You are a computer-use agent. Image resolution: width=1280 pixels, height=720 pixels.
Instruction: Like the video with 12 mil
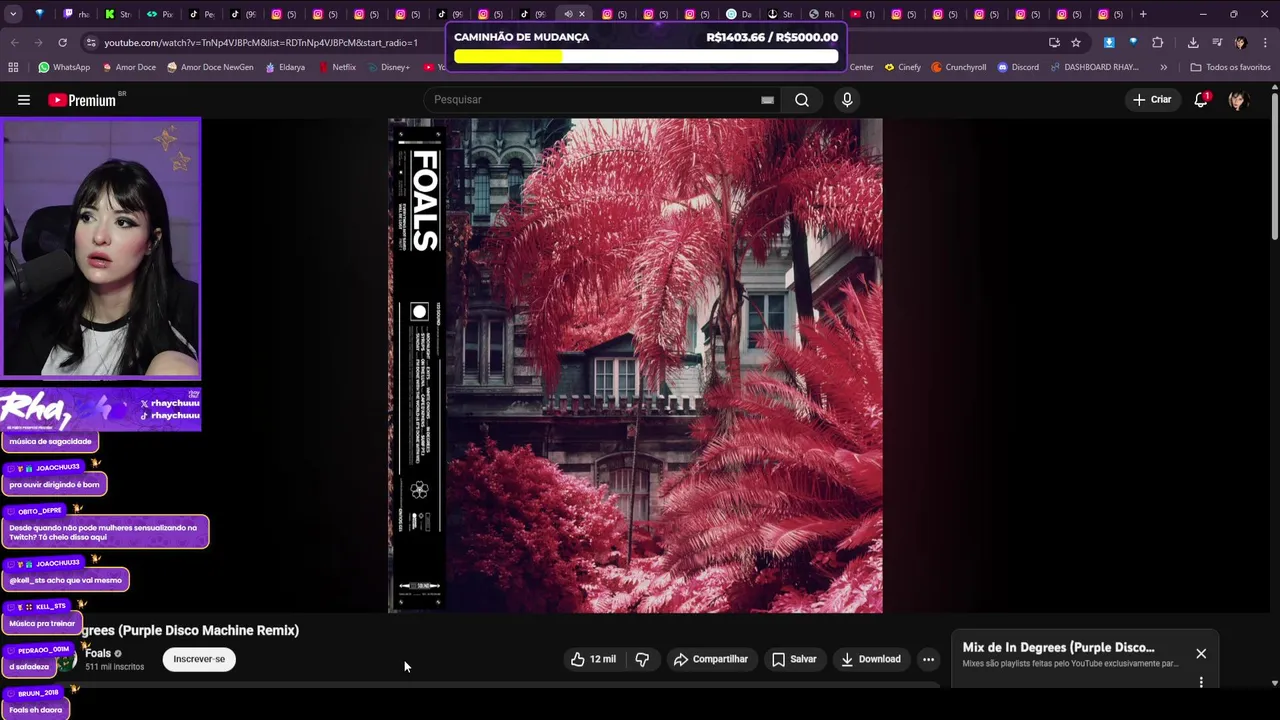click(x=593, y=659)
